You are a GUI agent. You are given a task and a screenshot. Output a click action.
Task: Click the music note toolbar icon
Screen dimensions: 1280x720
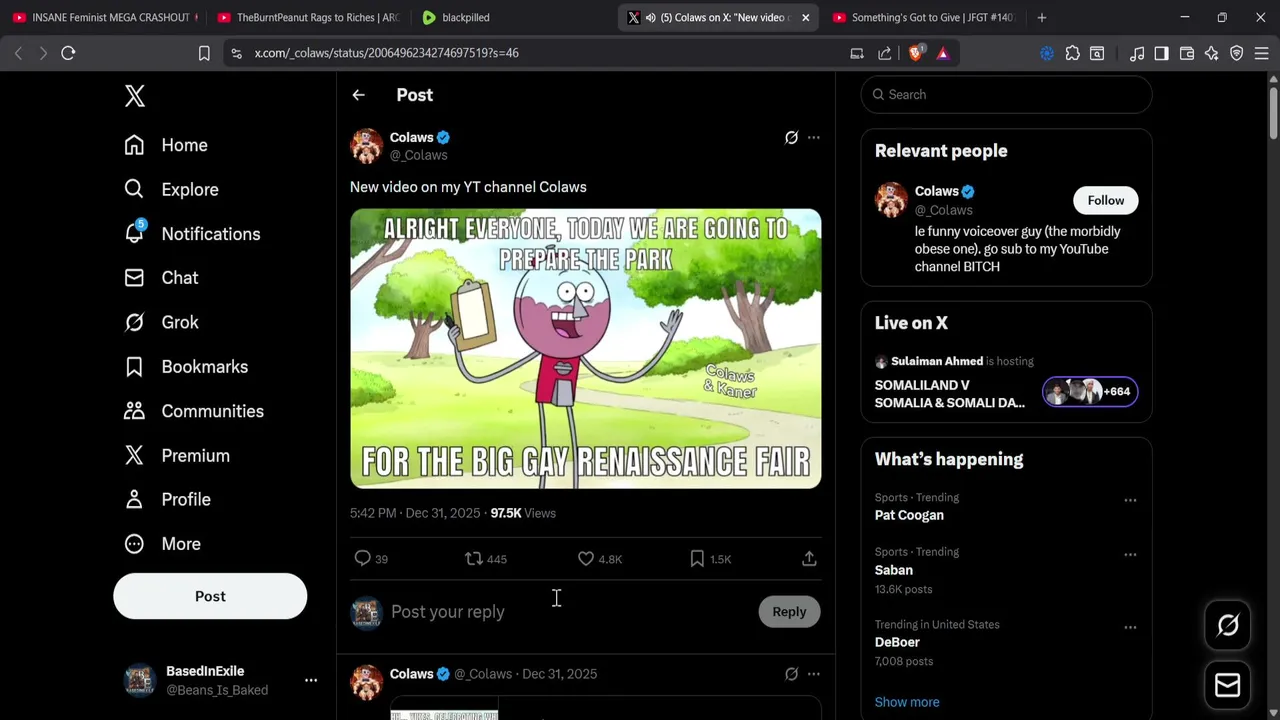click(1137, 53)
